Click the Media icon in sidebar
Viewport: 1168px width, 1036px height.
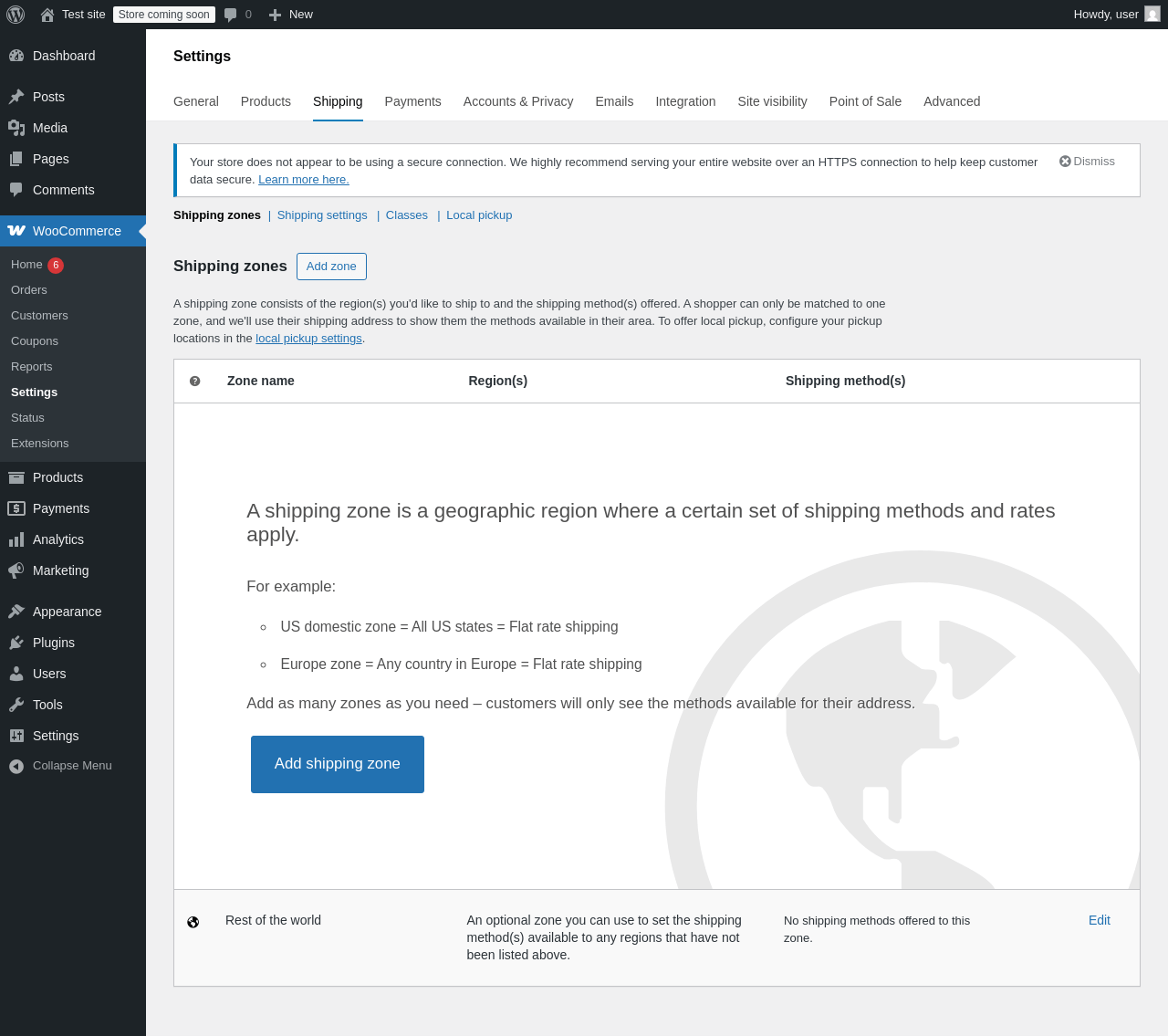coord(16,128)
